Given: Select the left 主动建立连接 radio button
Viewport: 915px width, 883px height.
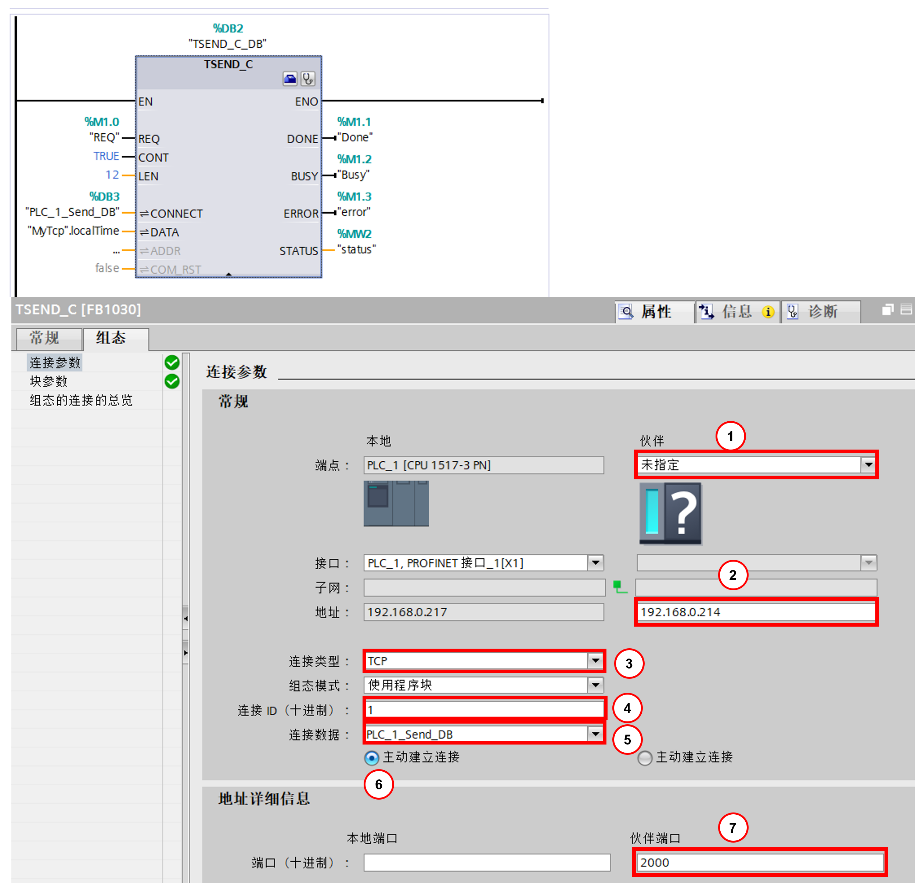Looking at the screenshot, I should point(372,758).
